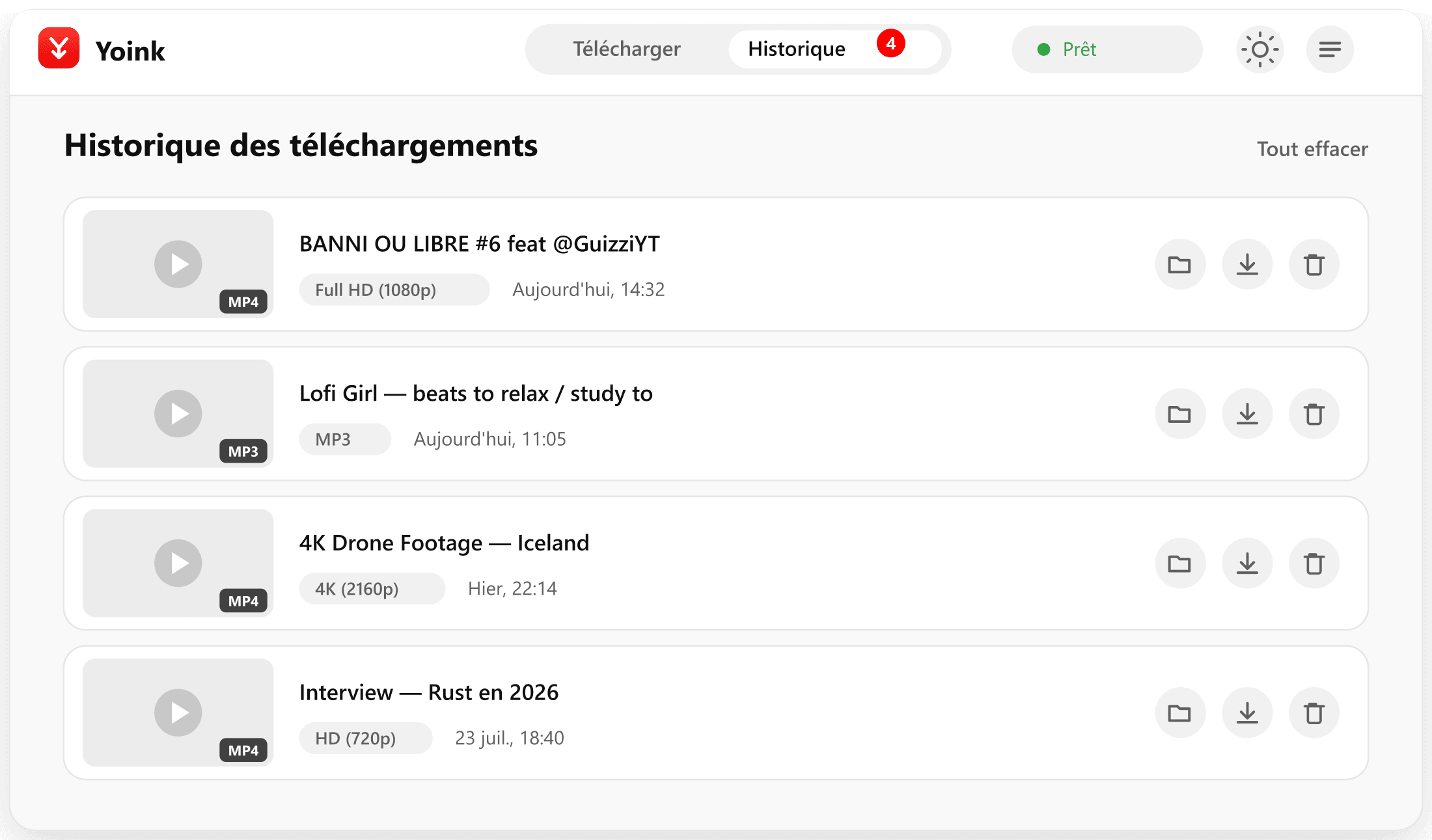
Task: Click the Historique des téléchargements heading
Action: [301, 146]
